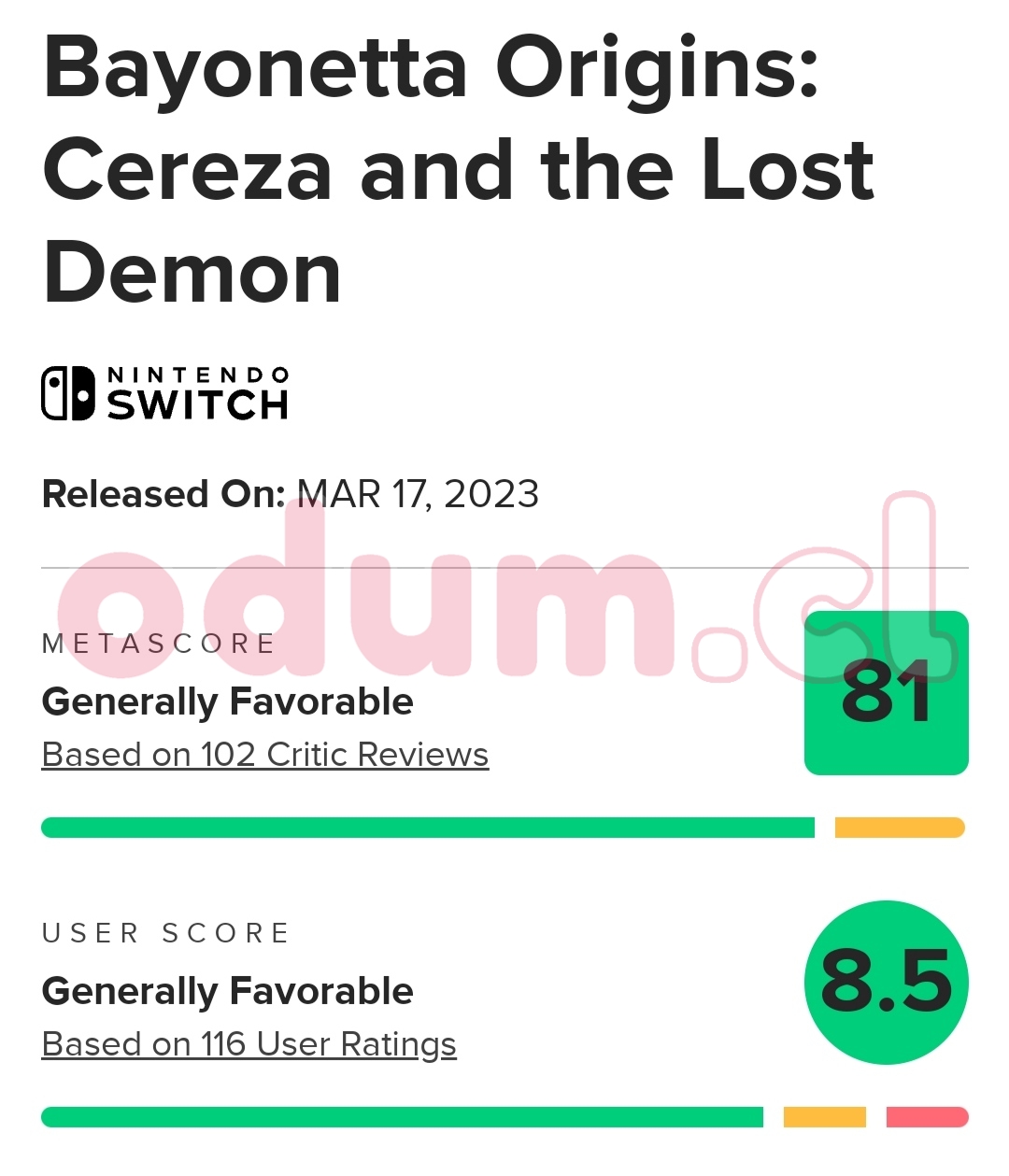The width and height of the screenshot is (1009, 1176).
Task: Open the 116 User Ratings link
Action: 249,1044
